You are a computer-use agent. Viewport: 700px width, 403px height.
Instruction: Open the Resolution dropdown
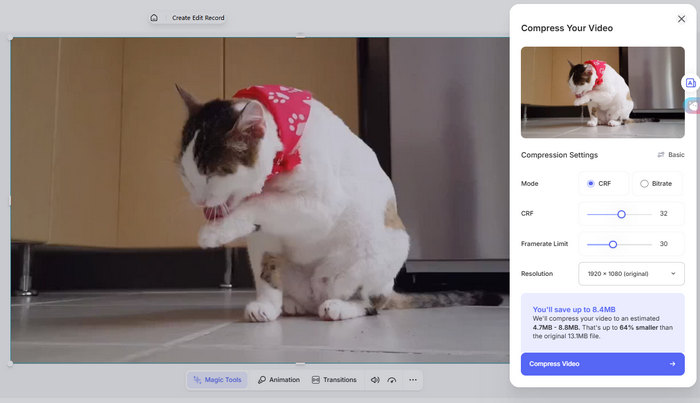click(x=631, y=274)
